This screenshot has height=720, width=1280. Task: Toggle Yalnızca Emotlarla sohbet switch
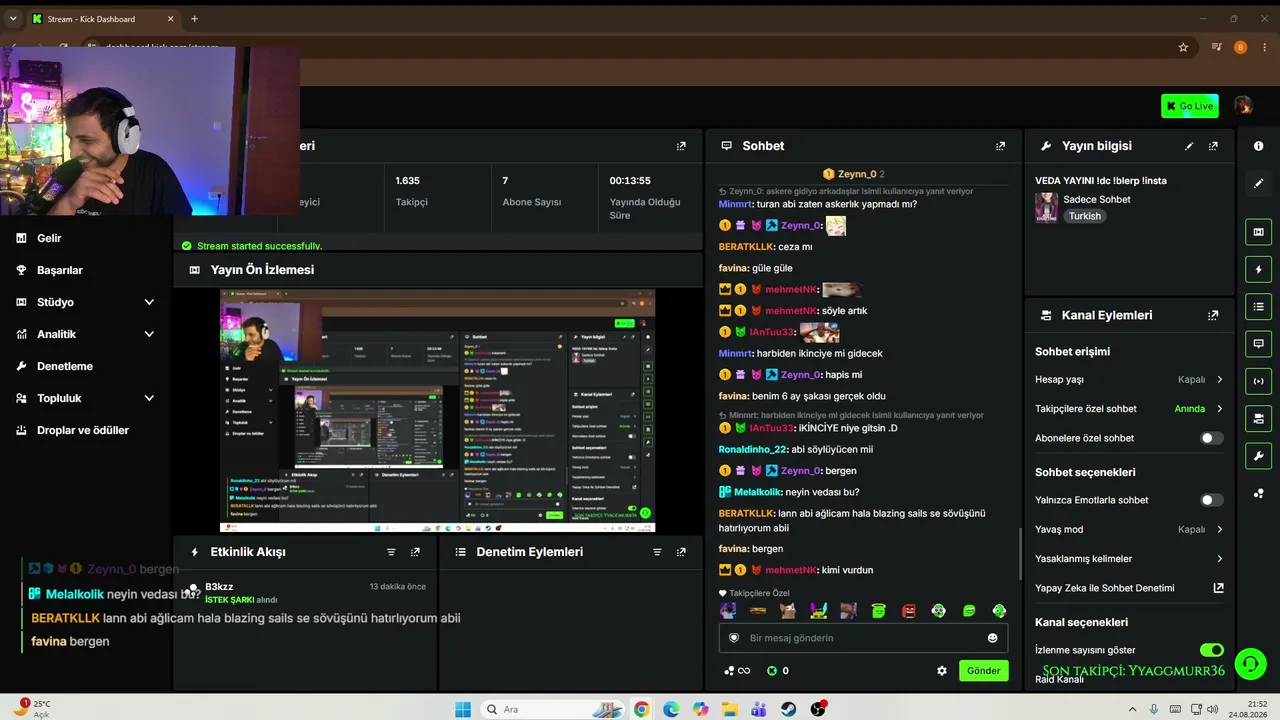[x=1211, y=500]
